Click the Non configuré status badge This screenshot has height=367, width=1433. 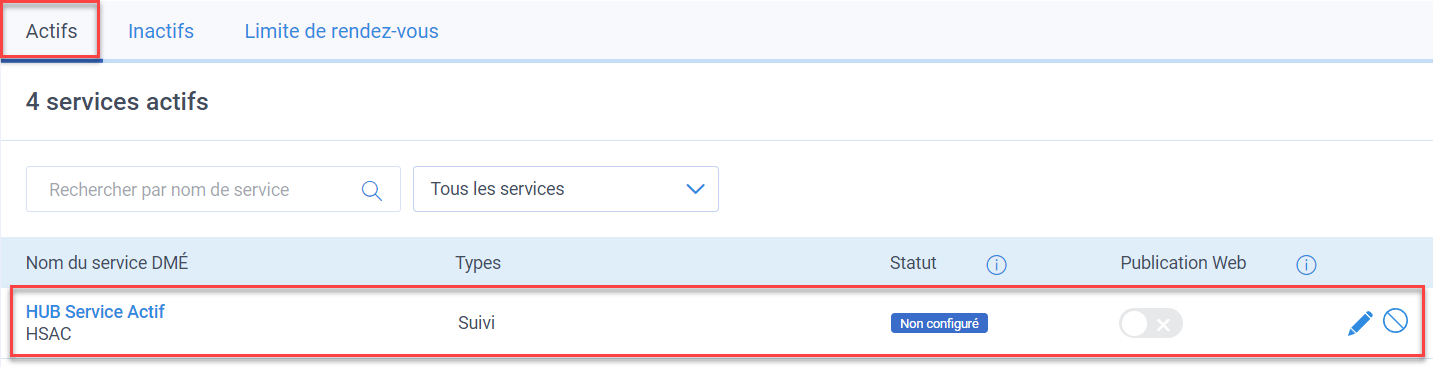tap(939, 323)
